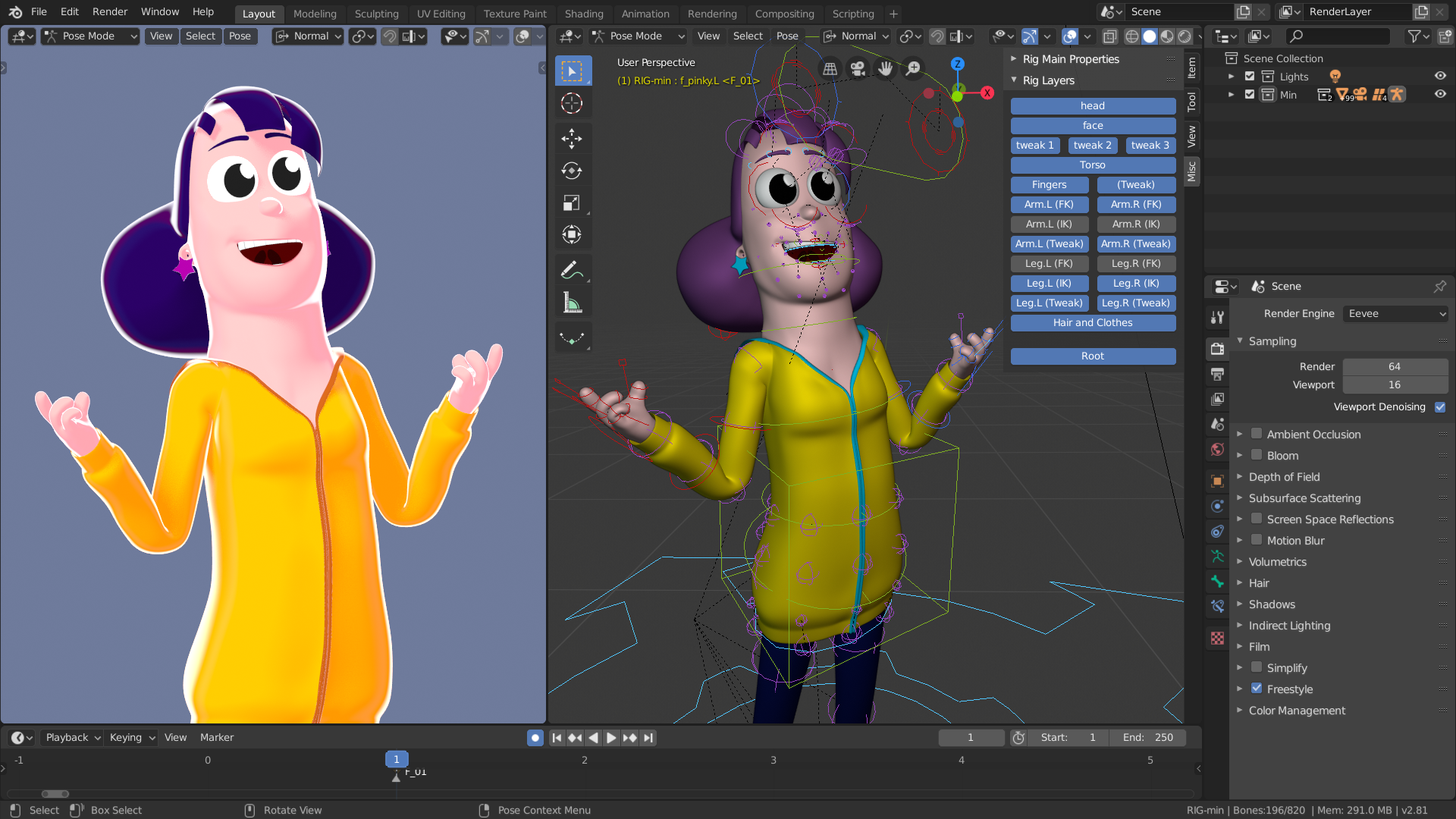Select the Cursor tool in toolbar
The width and height of the screenshot is (1456, 819).
(x=572, y=103)
